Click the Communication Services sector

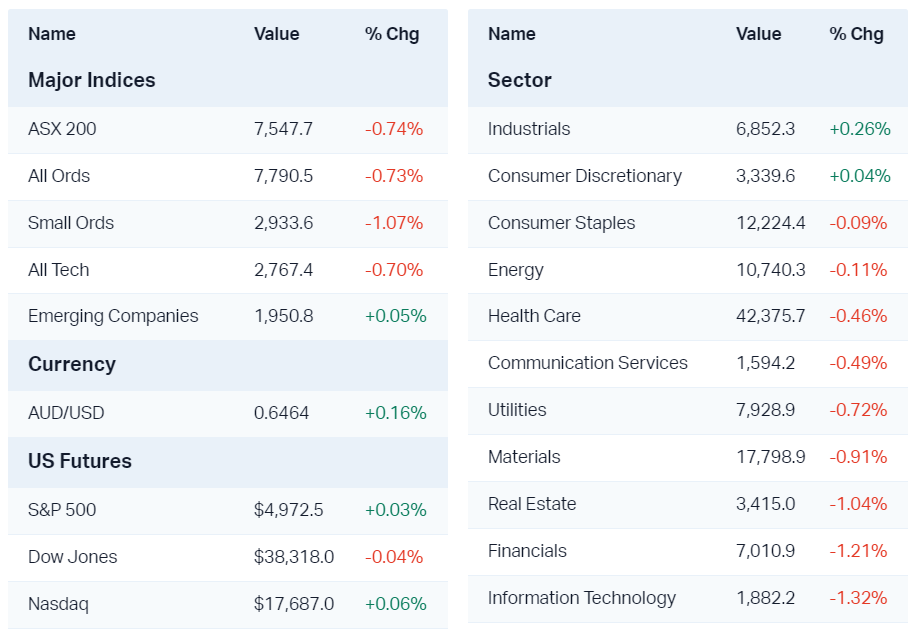(588, 363)
